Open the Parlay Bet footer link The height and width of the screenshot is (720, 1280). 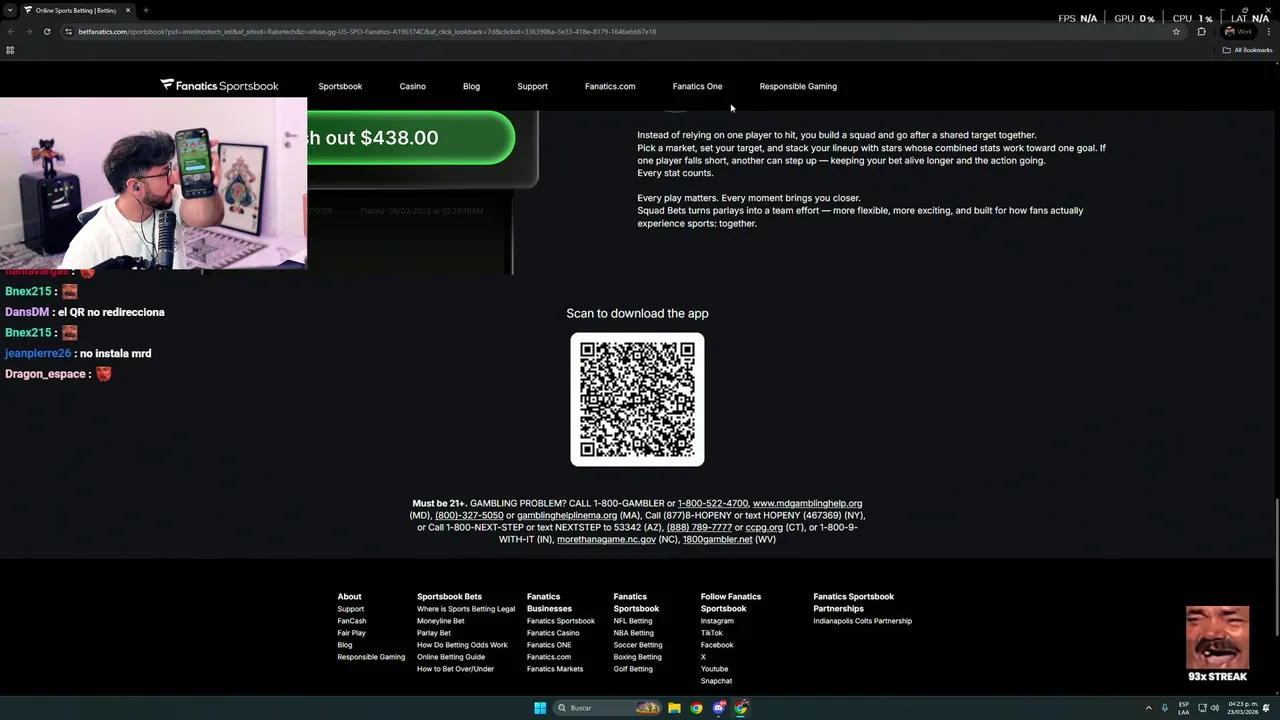pyautogui.click(x=434, y=633)
